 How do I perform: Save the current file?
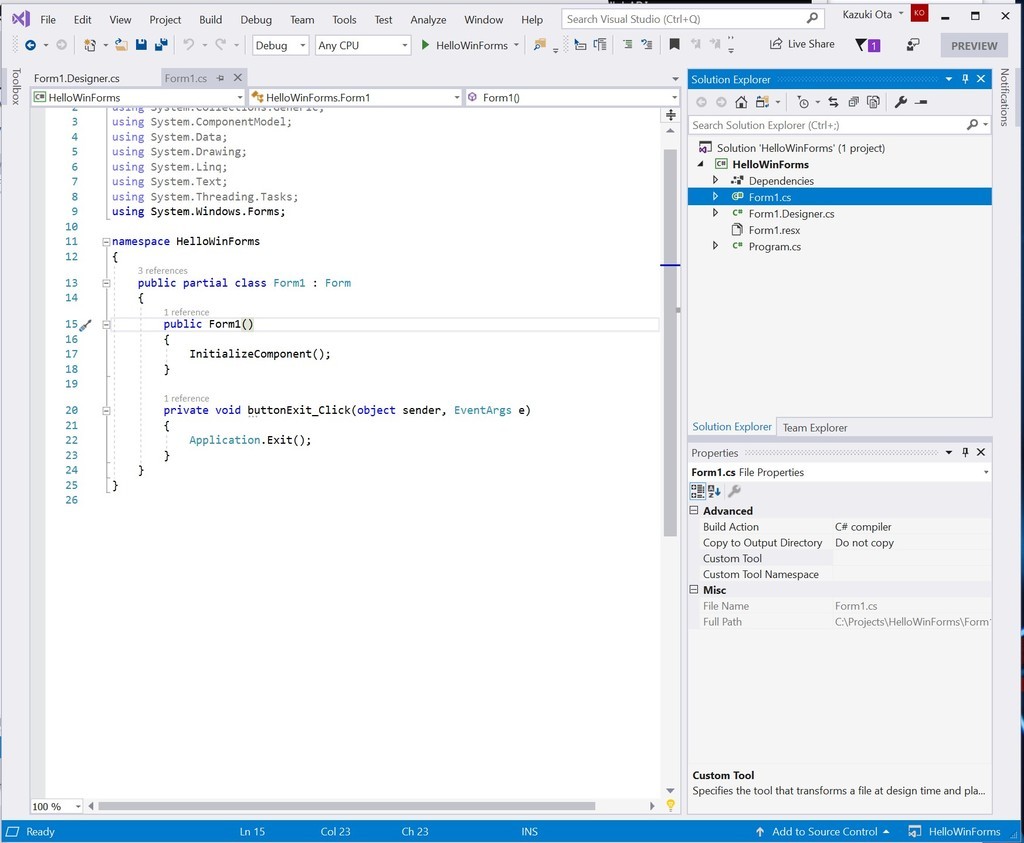pyautogui.click(x=141, y=44)
